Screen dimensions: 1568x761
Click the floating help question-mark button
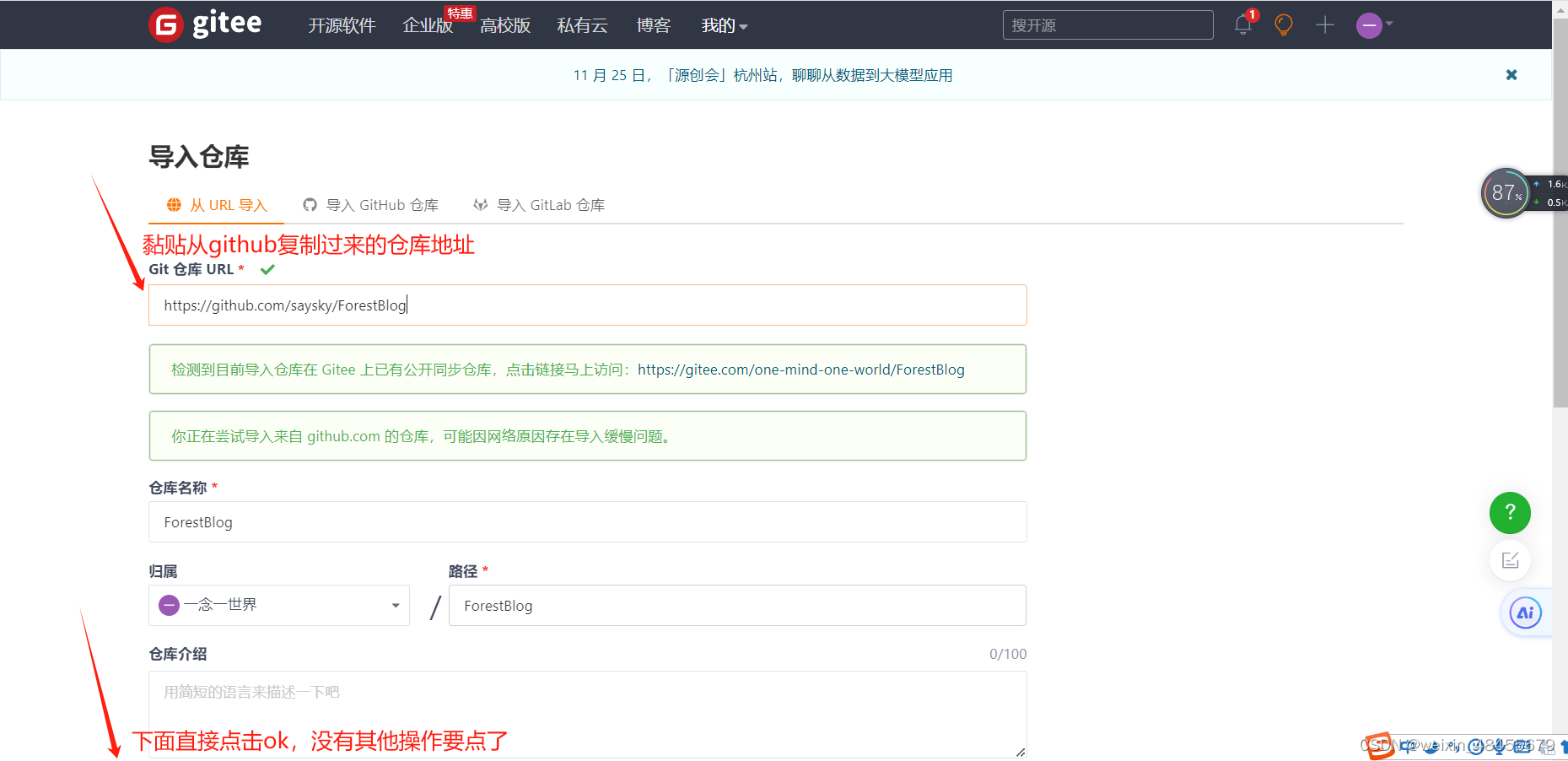[1510, 513]
